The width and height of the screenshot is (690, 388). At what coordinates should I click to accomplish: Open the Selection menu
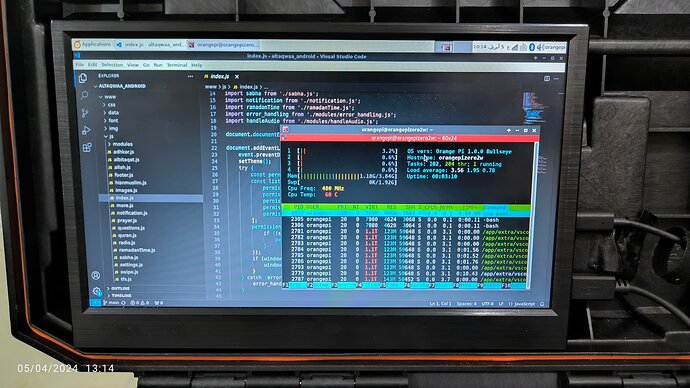(x=112, y=65)
